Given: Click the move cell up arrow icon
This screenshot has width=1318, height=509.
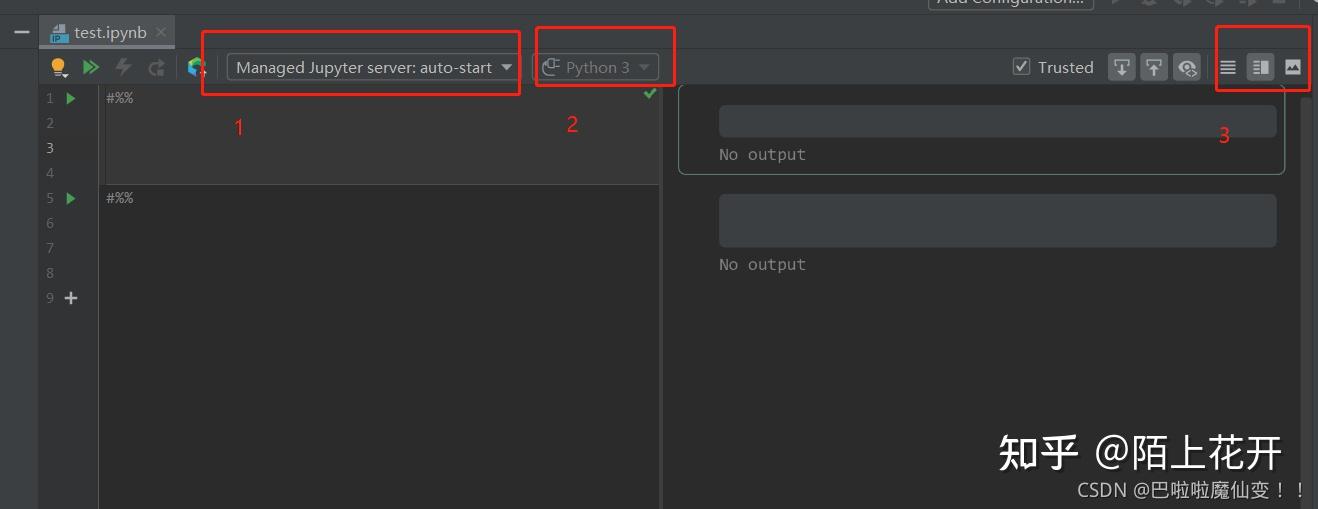Looking at the screenshot, I should pos(1154,67).
